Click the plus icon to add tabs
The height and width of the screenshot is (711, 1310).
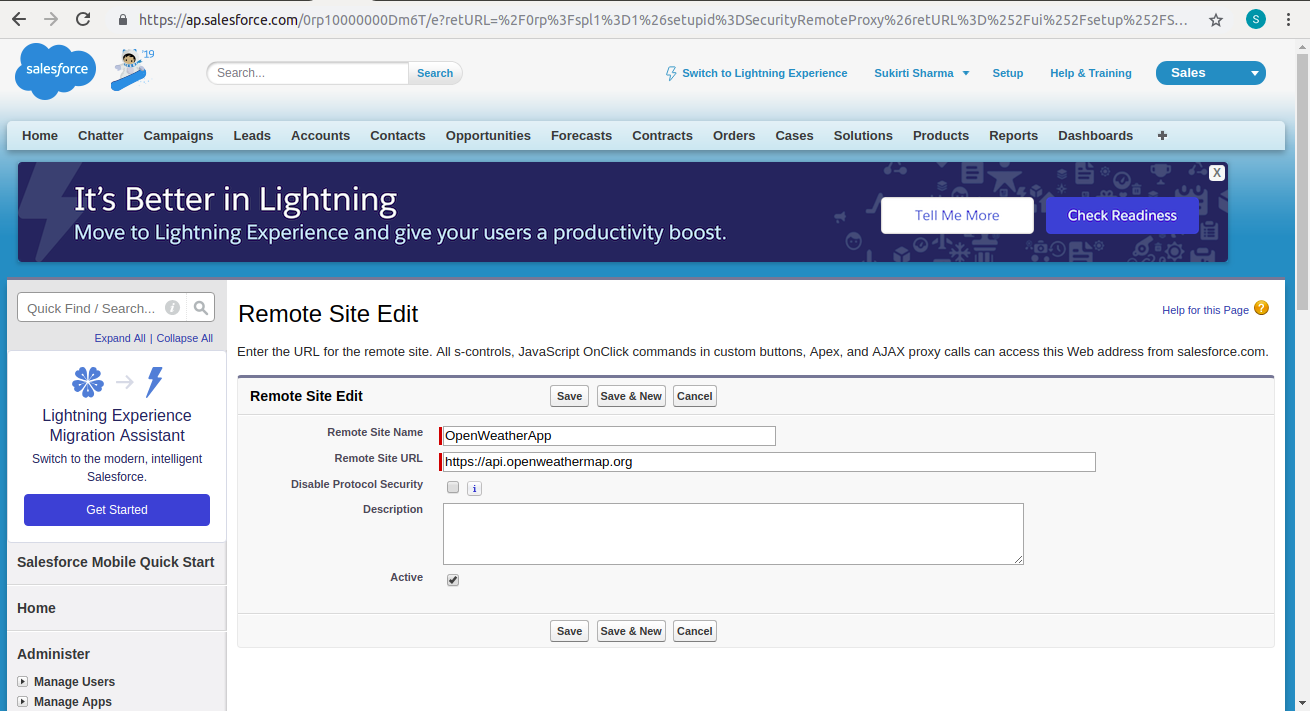click(x=1162, y=135)
